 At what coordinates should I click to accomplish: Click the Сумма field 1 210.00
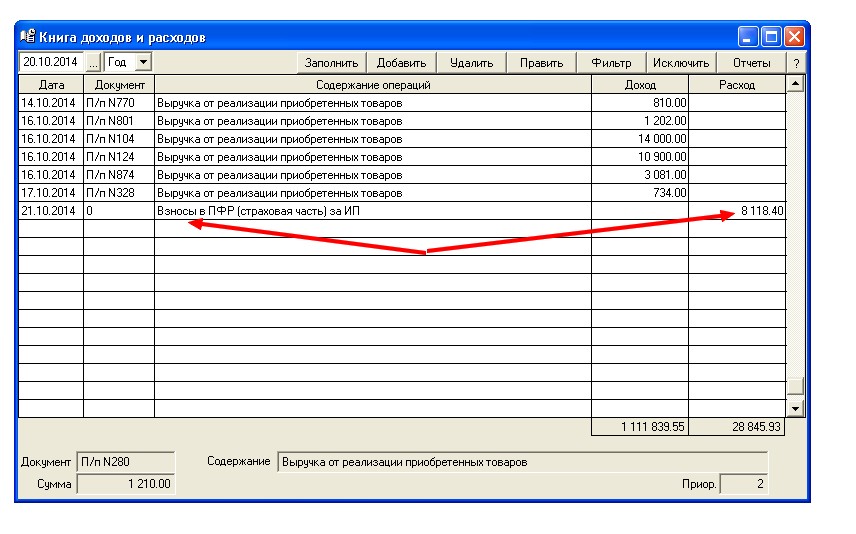(x=126, y=484)
